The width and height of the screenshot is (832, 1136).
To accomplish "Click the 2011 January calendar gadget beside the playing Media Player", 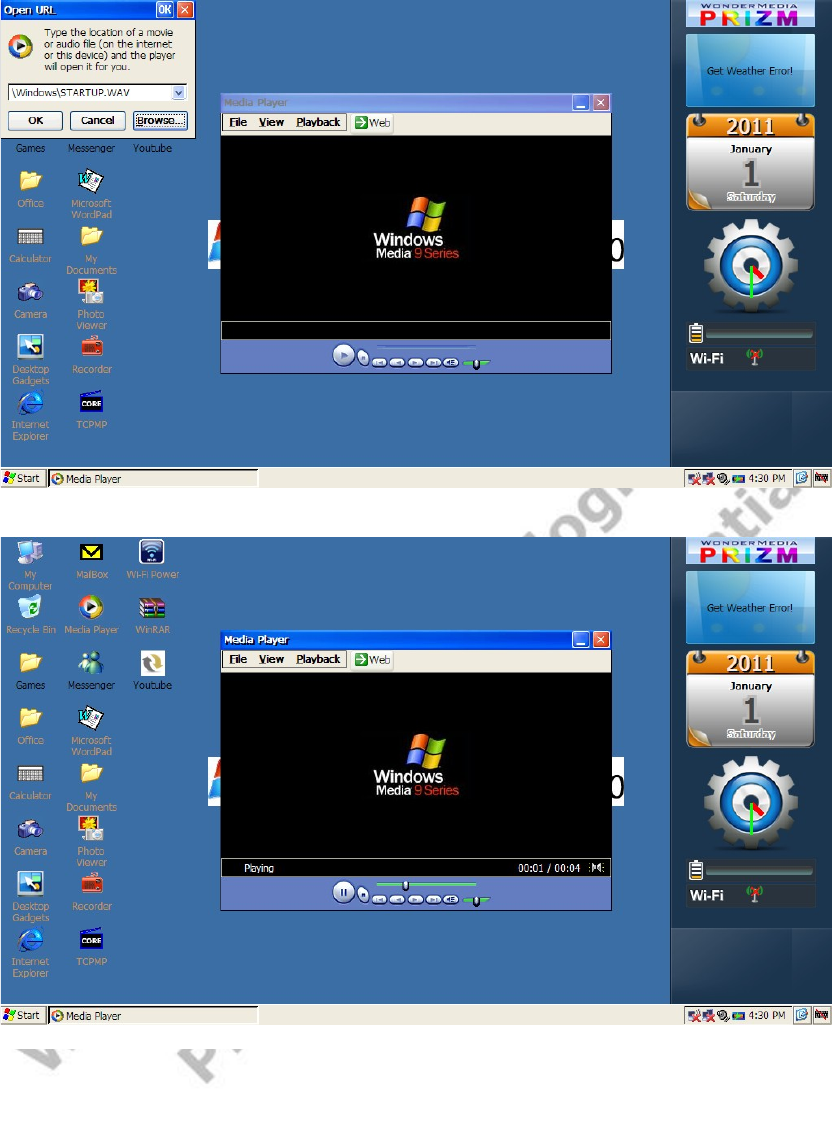I will click(750, 699).
